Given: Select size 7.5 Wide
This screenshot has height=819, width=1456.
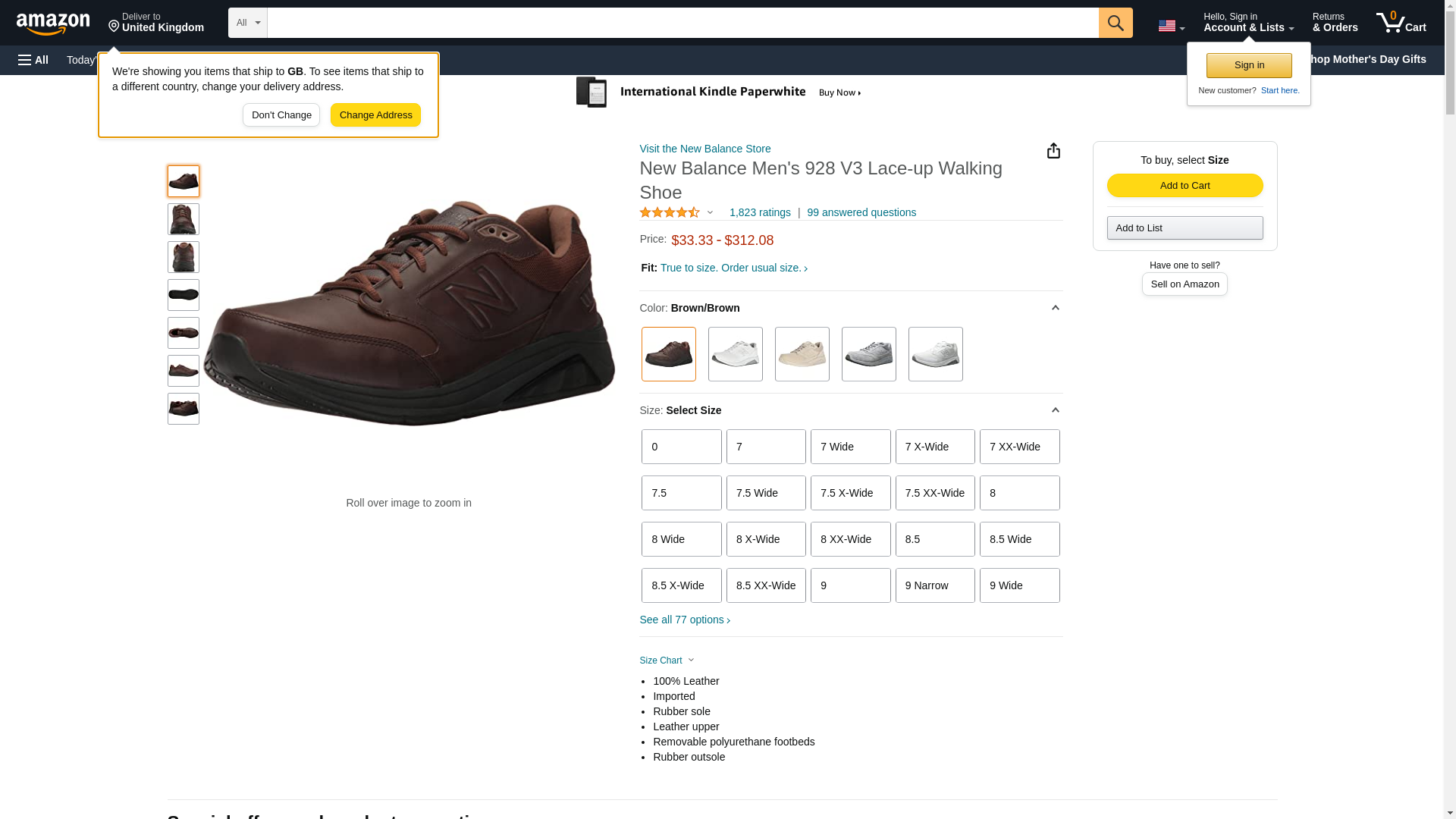Looking at the screenshot, I should [x=765, y=493].
